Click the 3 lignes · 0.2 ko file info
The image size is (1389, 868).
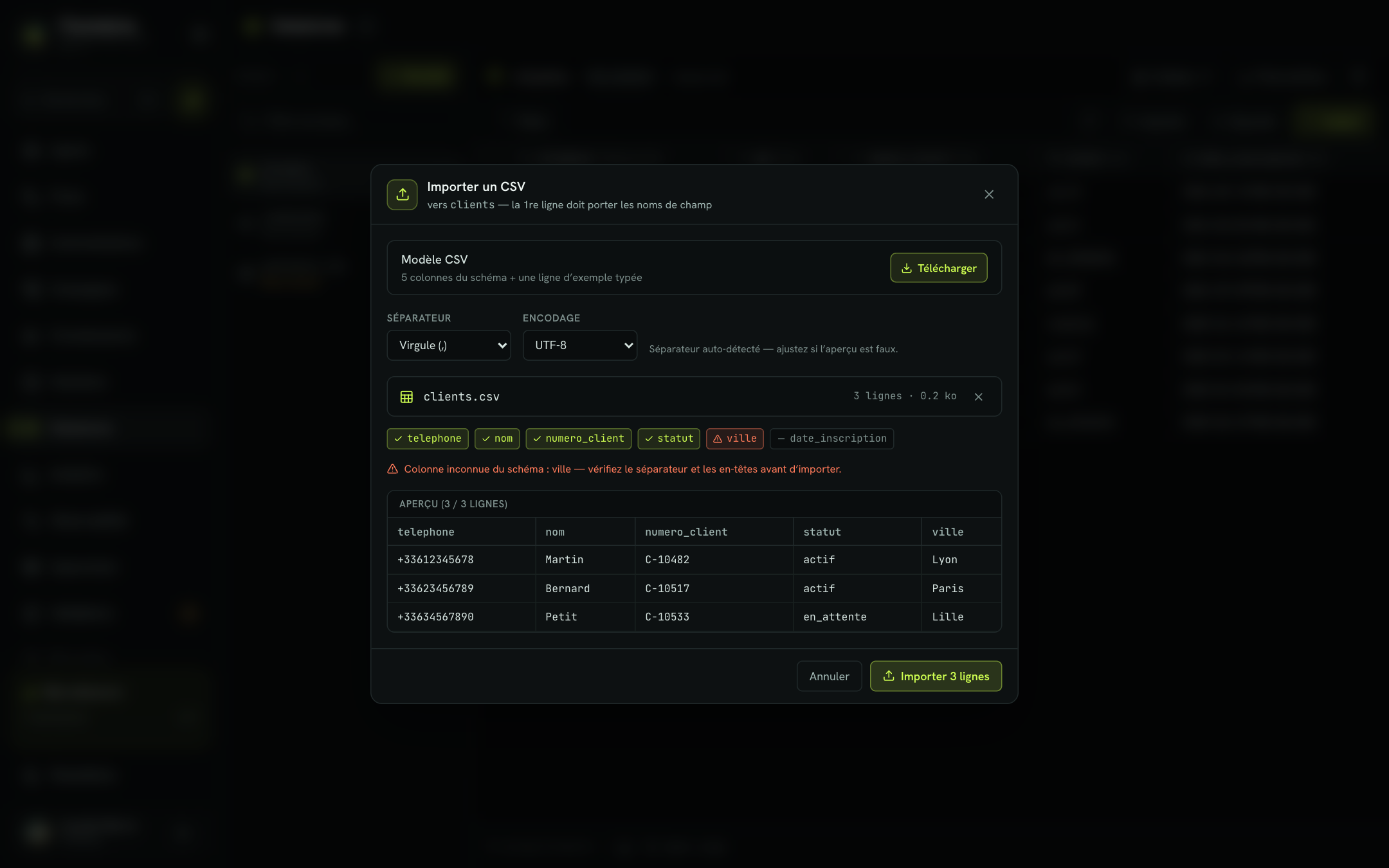pos(905,396)
